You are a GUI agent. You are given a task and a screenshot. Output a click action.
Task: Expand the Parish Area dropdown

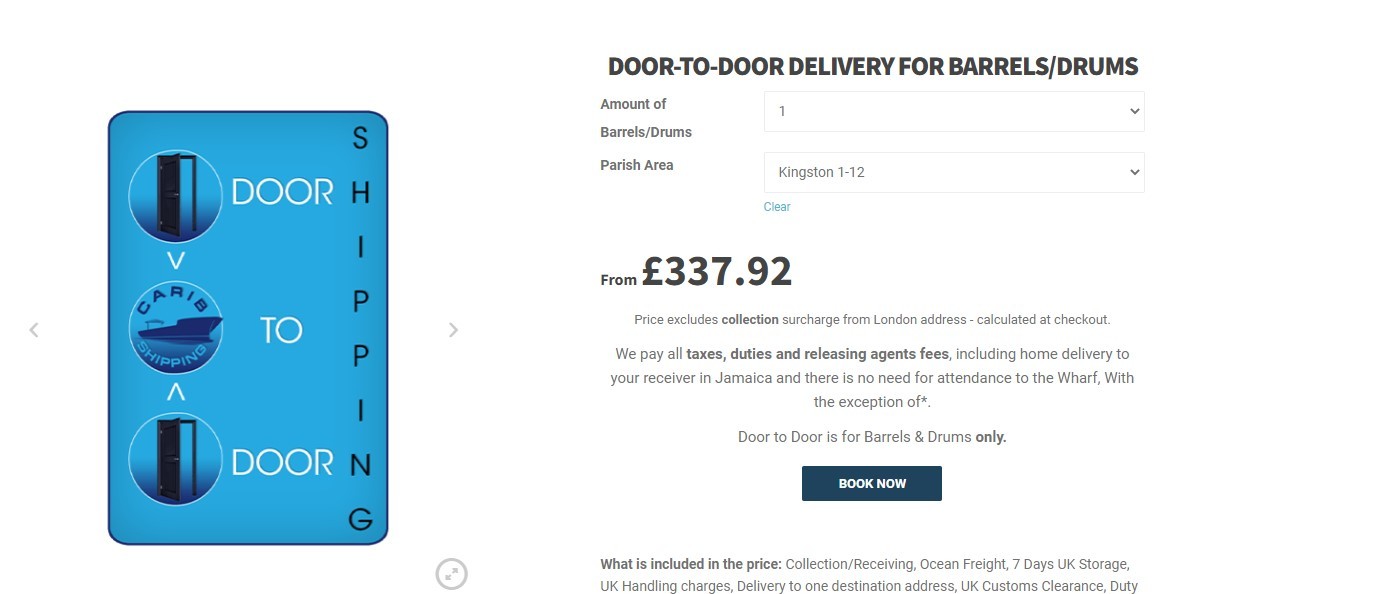coord(953,172)
